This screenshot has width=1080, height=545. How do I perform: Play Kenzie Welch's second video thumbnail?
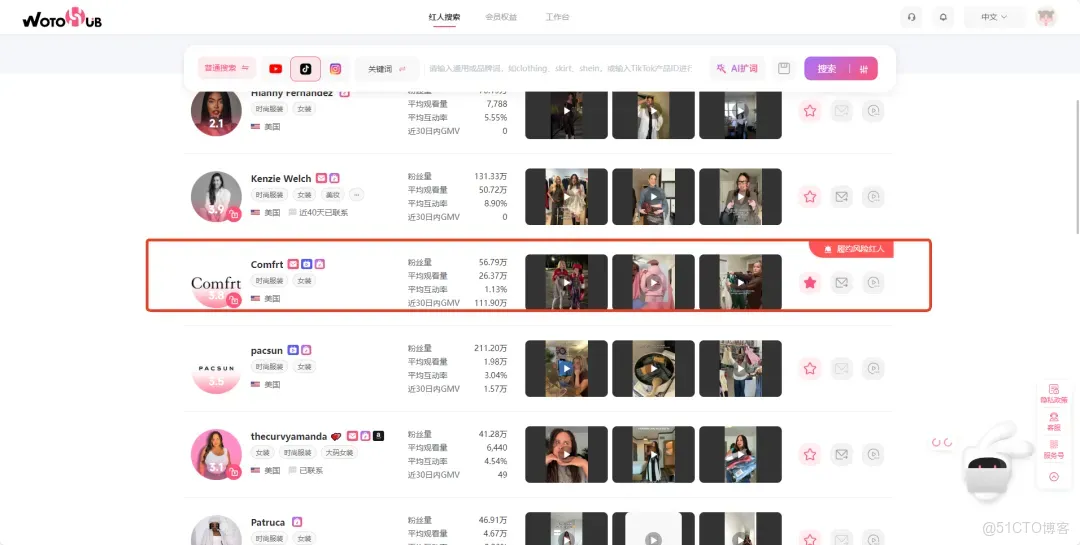click(x=653, y=196)
